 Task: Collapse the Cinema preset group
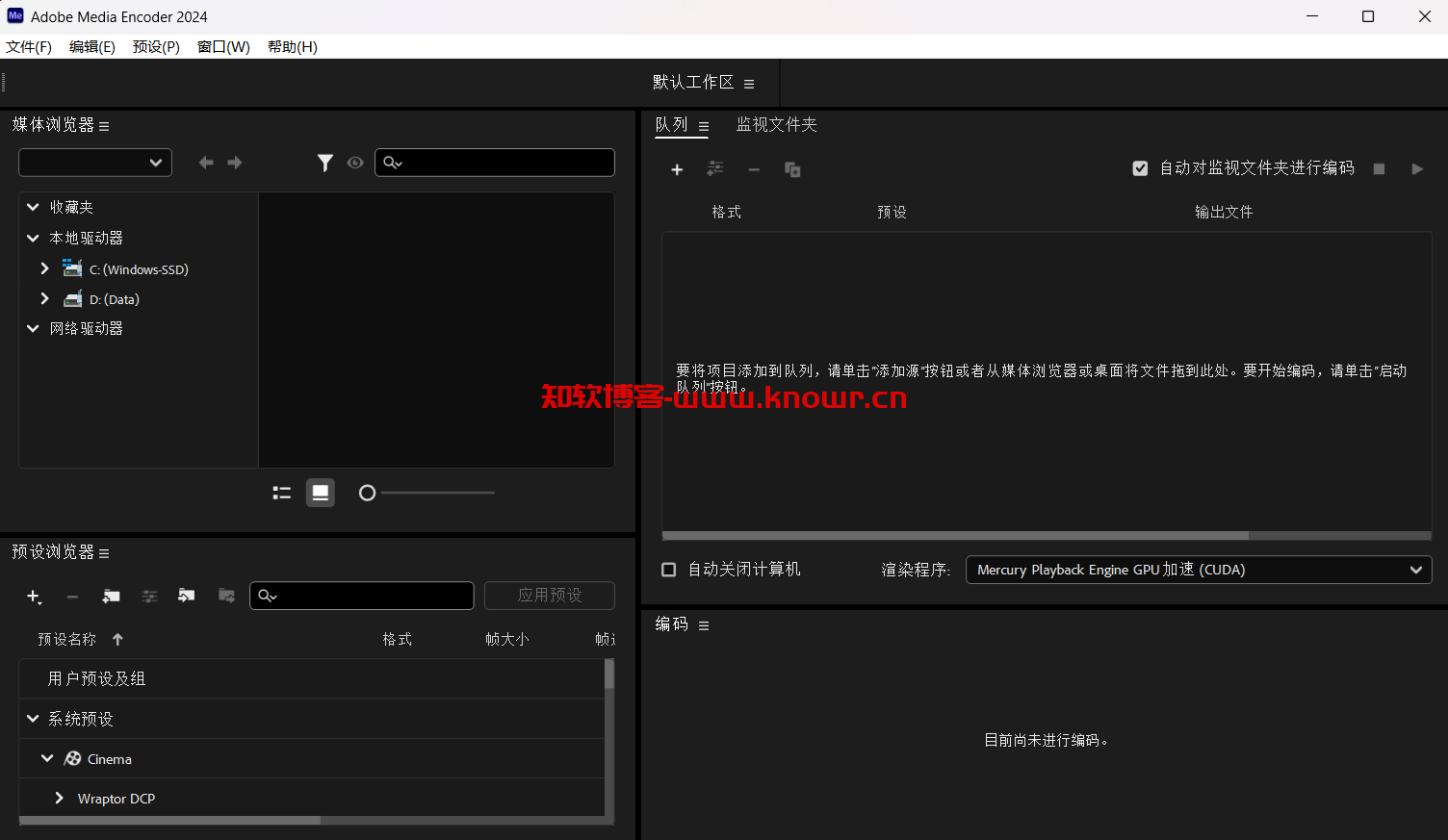point(46,758)
